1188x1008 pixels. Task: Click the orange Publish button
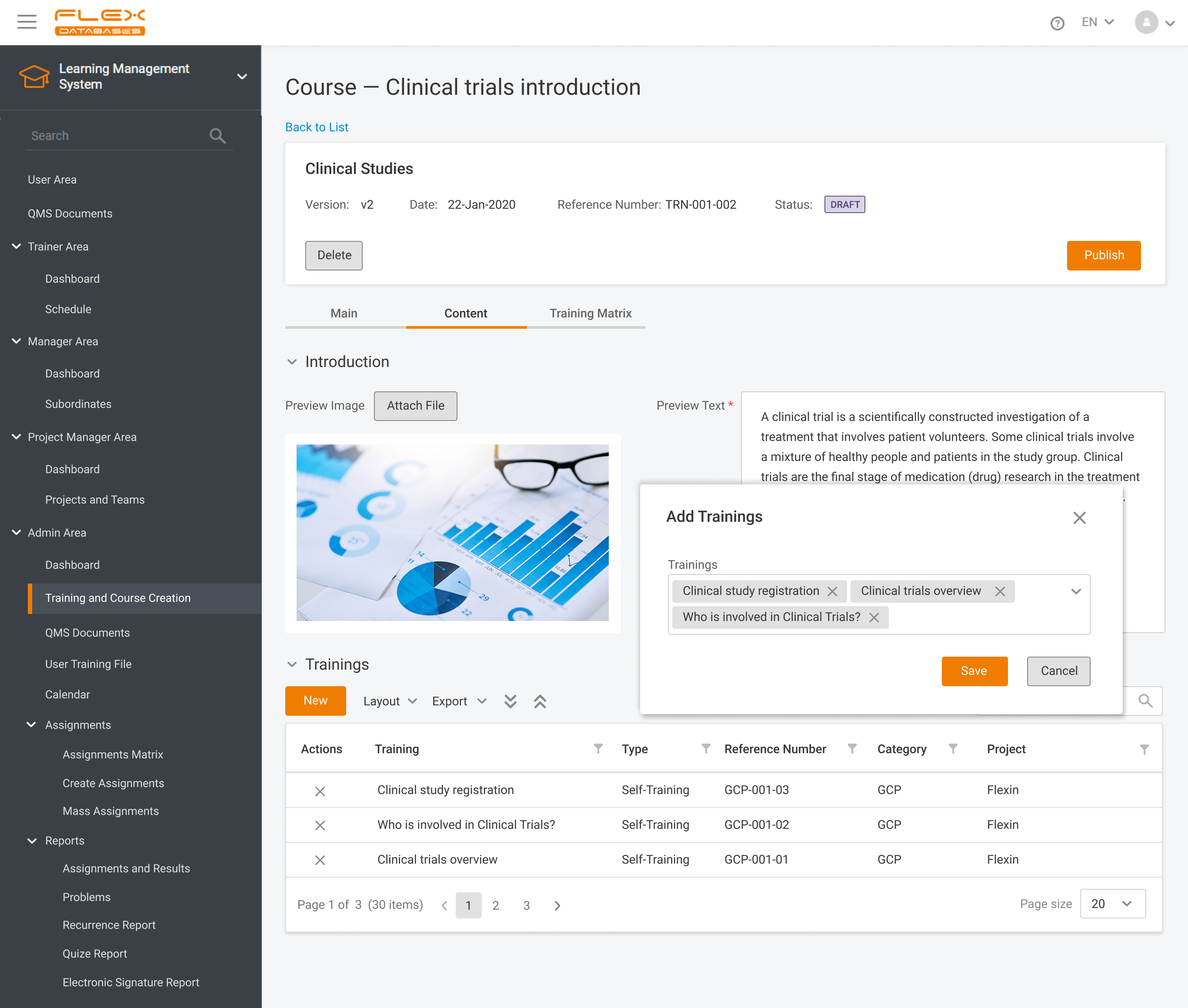coord(1103,255)
